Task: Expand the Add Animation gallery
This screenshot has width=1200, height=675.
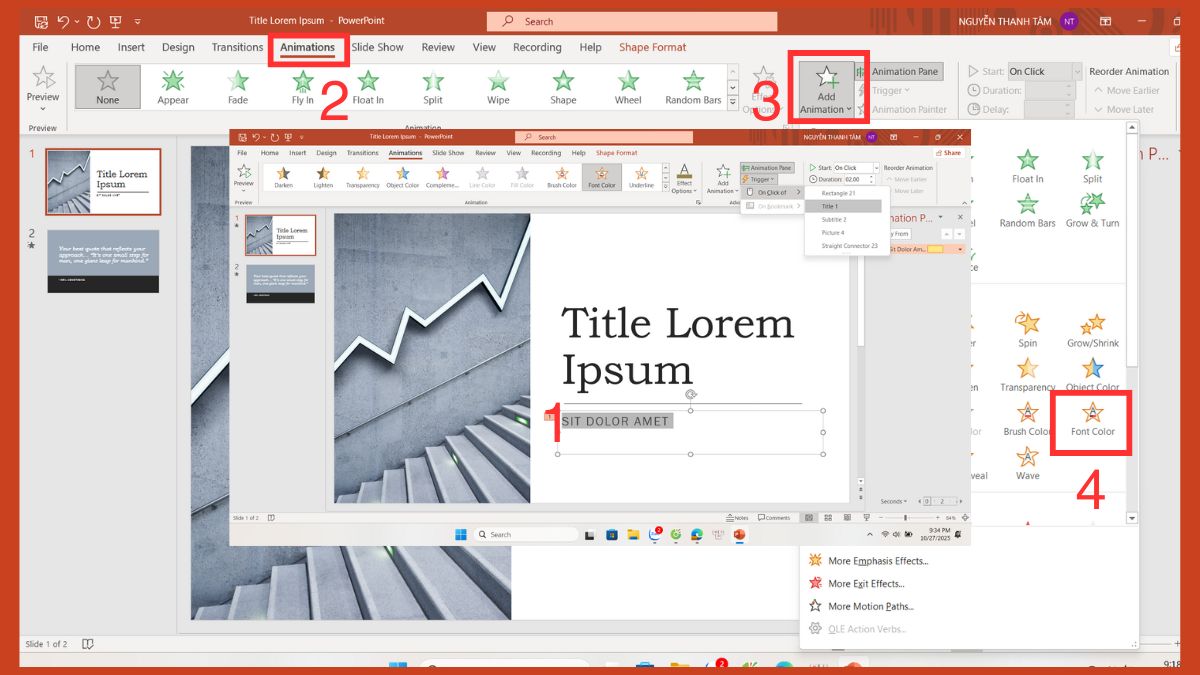Action: 825,88
